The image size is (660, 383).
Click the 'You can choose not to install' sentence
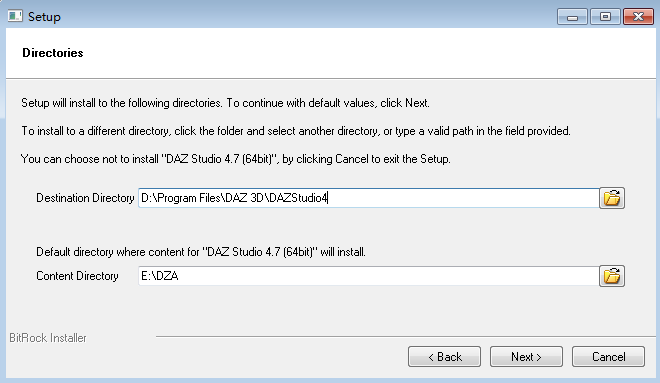236,159
